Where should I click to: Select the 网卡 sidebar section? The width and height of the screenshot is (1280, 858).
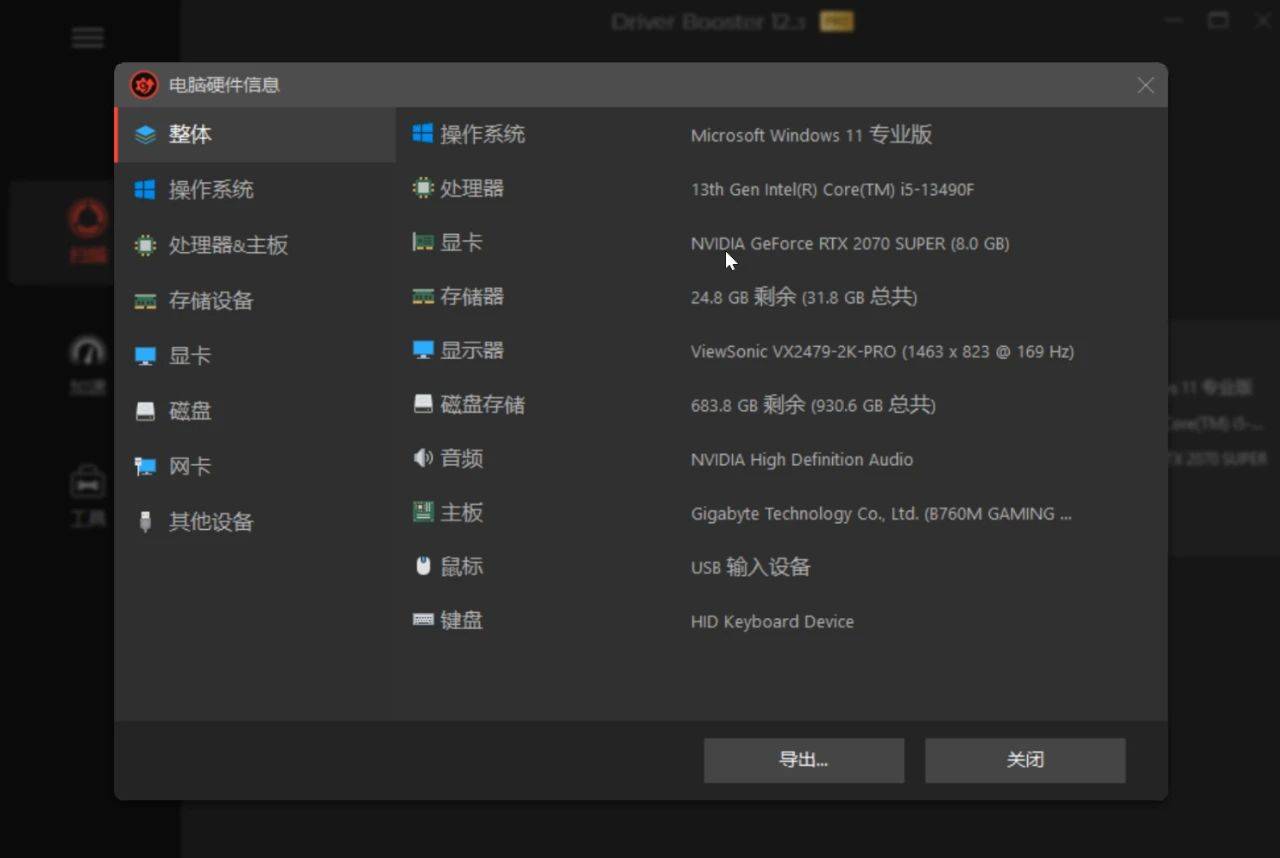click(256, 466)
